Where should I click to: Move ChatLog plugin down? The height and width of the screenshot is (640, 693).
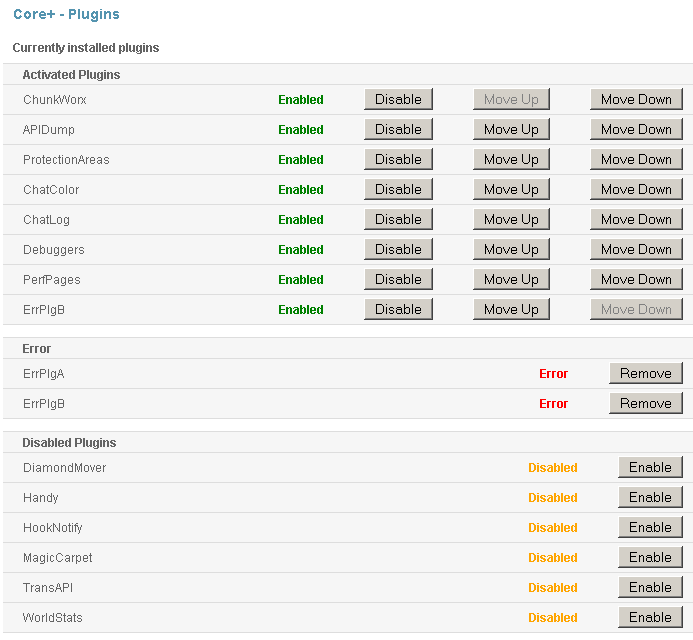click(x=636, y=219)
